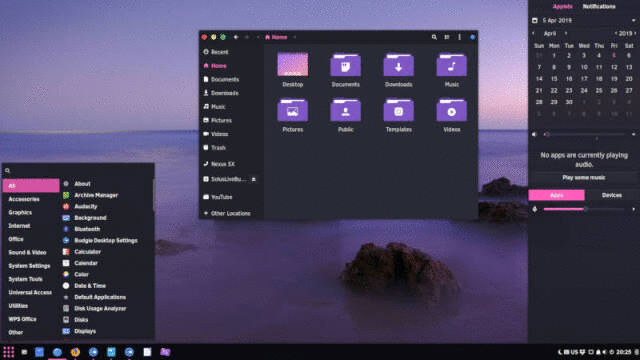This screenshot has height=360, width=640.
Task: Launch Firefox from the taskbar
Action: pyautogui.click(x=75, y=352)
